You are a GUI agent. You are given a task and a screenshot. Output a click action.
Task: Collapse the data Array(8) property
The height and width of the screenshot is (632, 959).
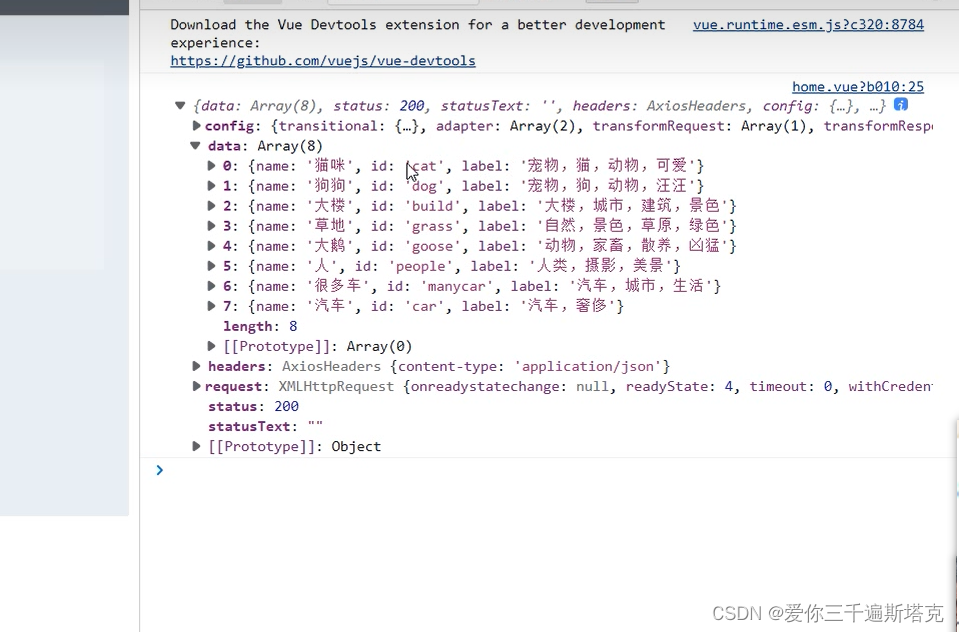[196, 146]
